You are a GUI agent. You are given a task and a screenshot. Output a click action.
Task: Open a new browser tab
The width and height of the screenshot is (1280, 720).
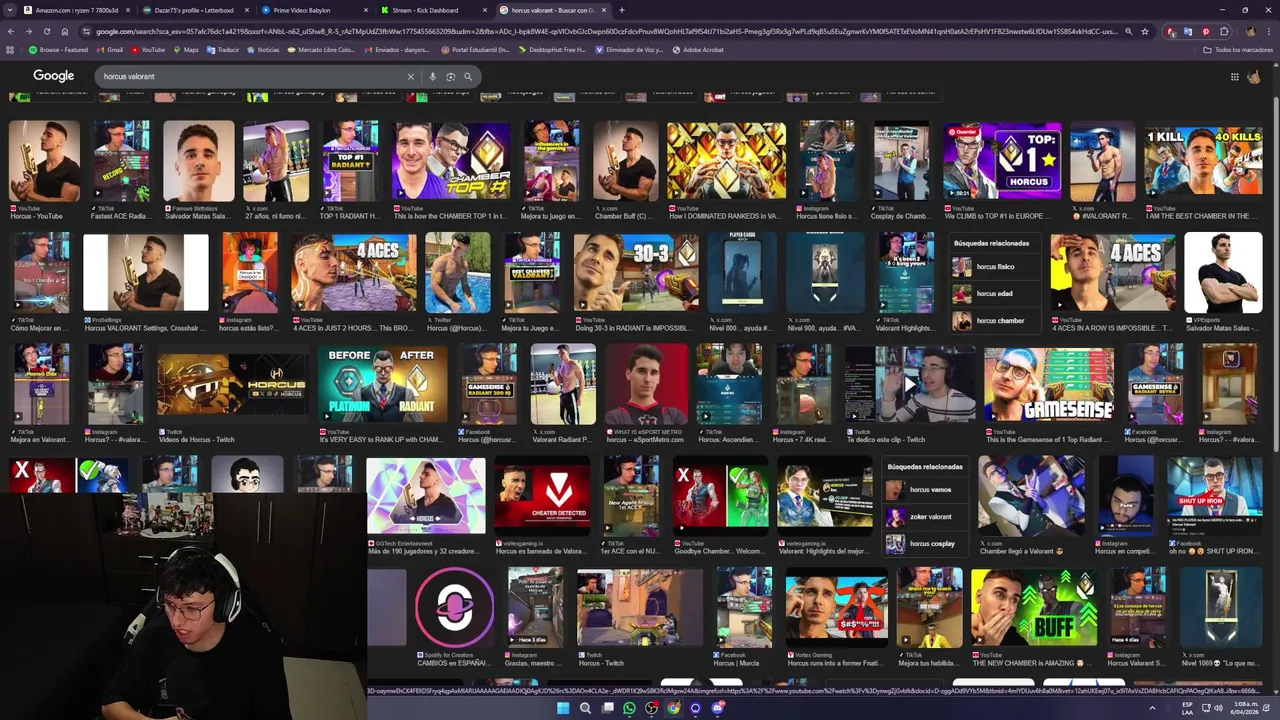point(622,10)
